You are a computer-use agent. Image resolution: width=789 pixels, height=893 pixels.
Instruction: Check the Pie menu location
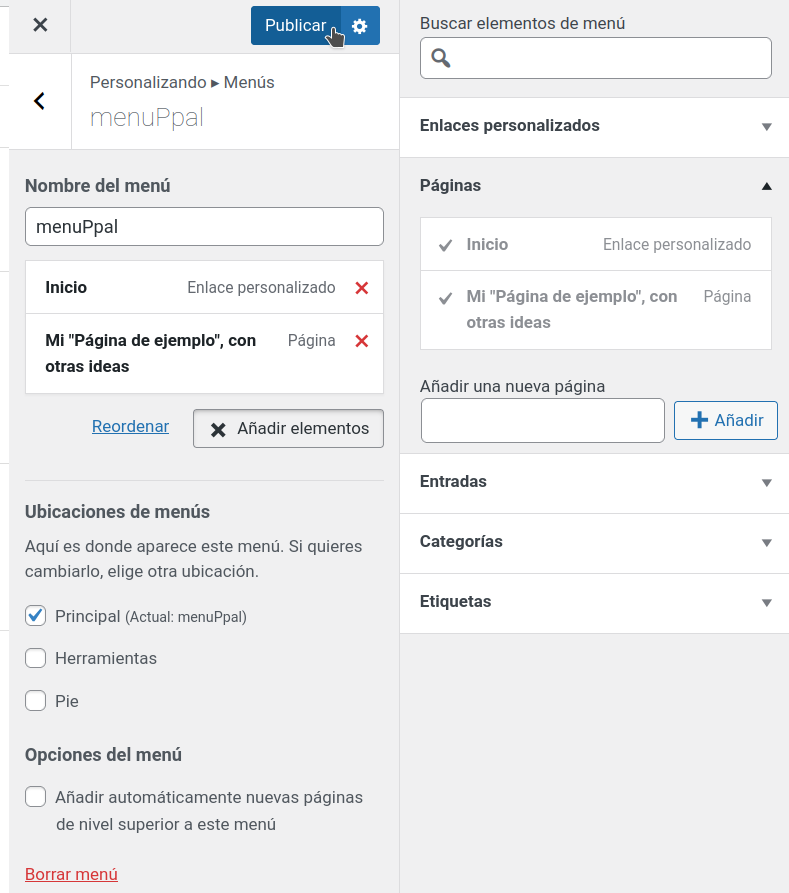[x=36, y=701]
